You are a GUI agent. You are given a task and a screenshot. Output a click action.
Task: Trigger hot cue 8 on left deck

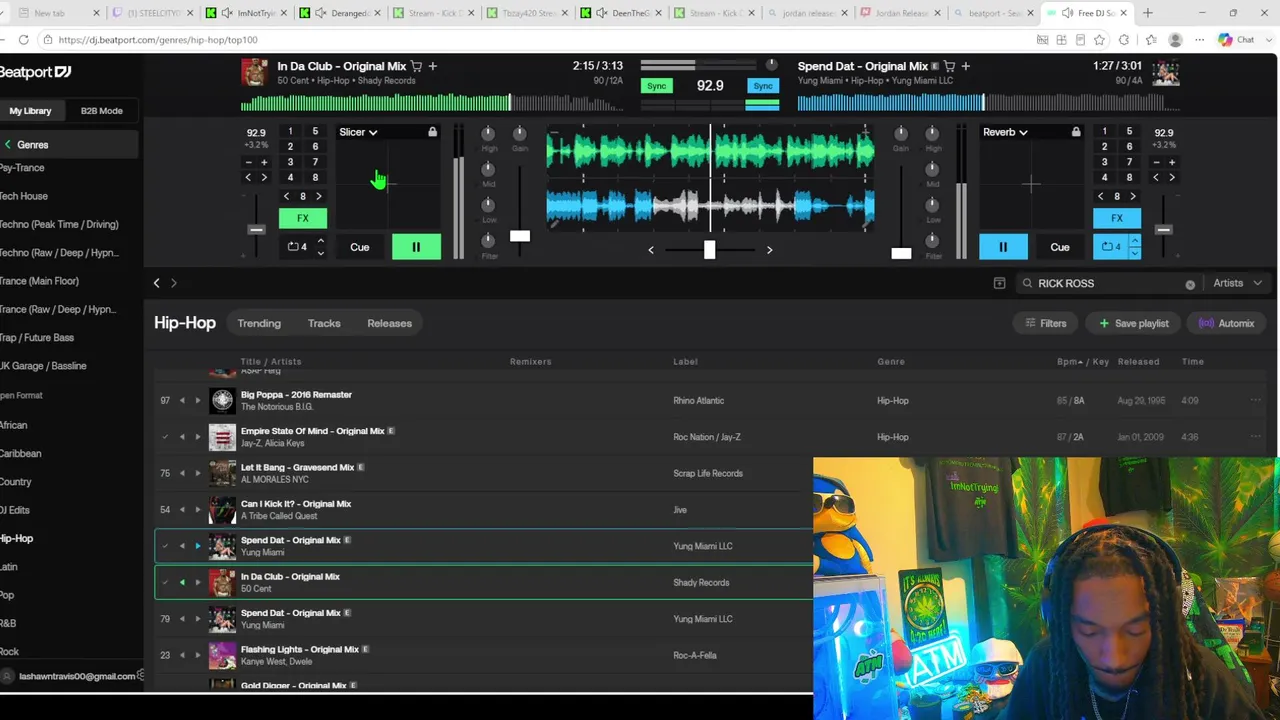315,178
